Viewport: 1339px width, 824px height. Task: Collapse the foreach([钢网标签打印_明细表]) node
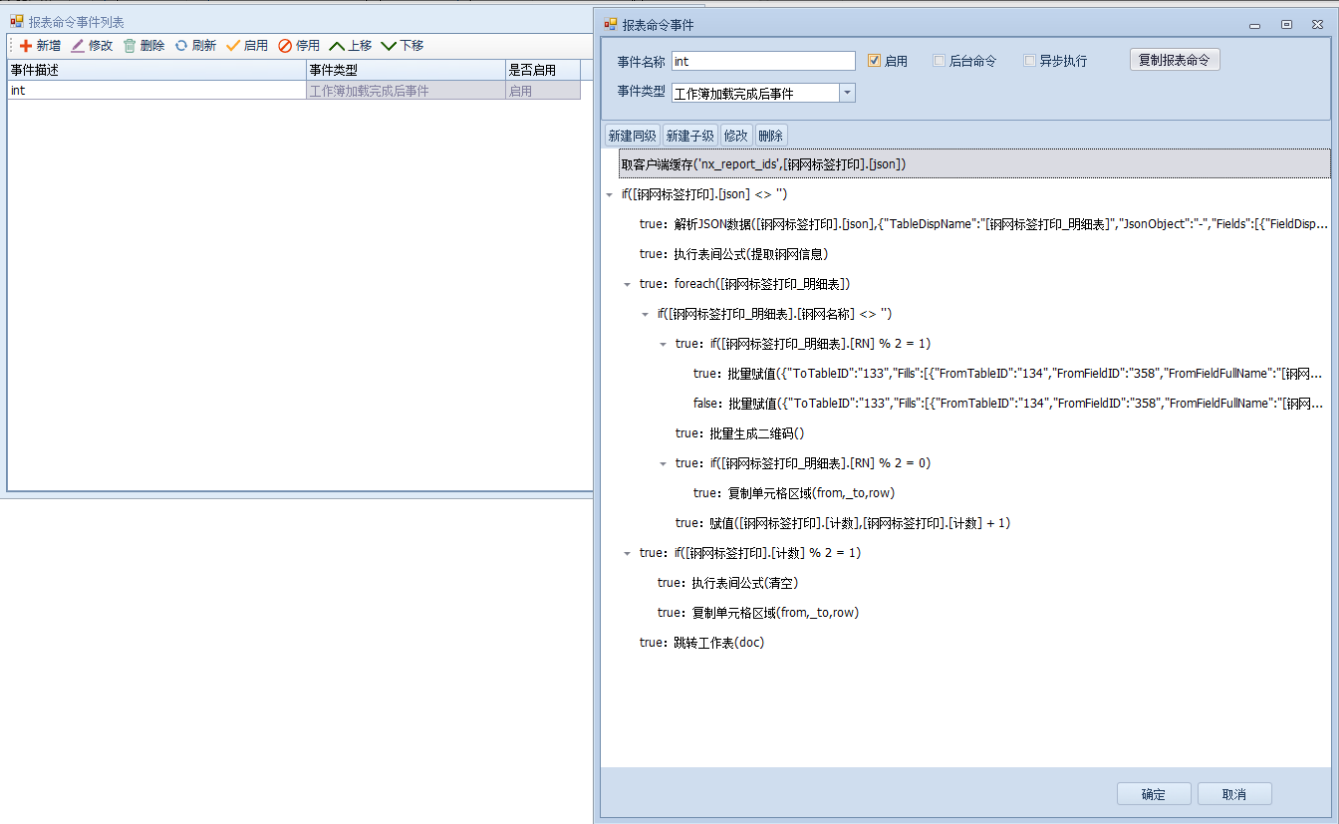pyautogui.click(x=628, y=284)
